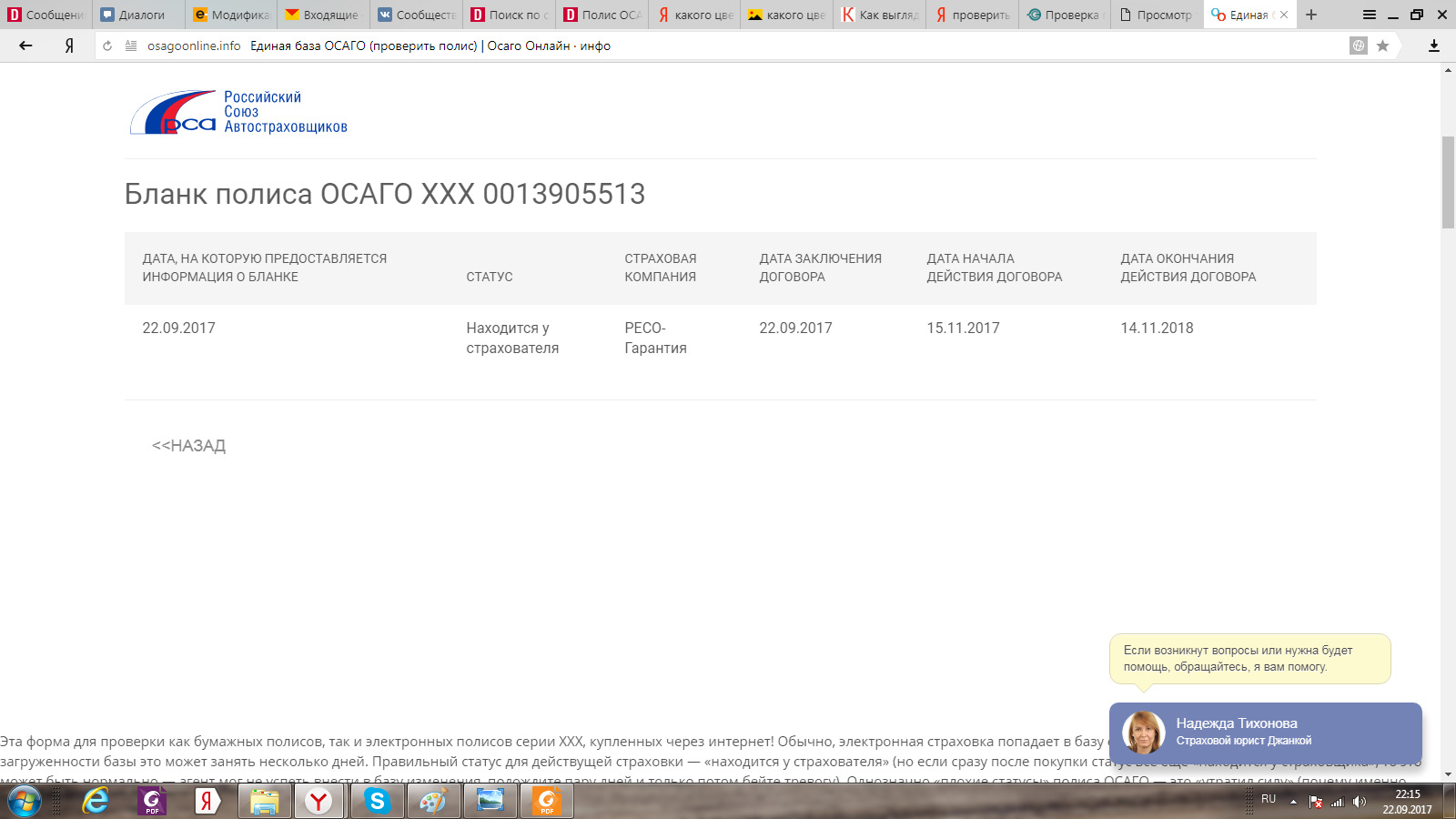The image size is (1456, 819).
Task: Switch to the VK 'Сообществ' tab
Action: tap(418, 15)
